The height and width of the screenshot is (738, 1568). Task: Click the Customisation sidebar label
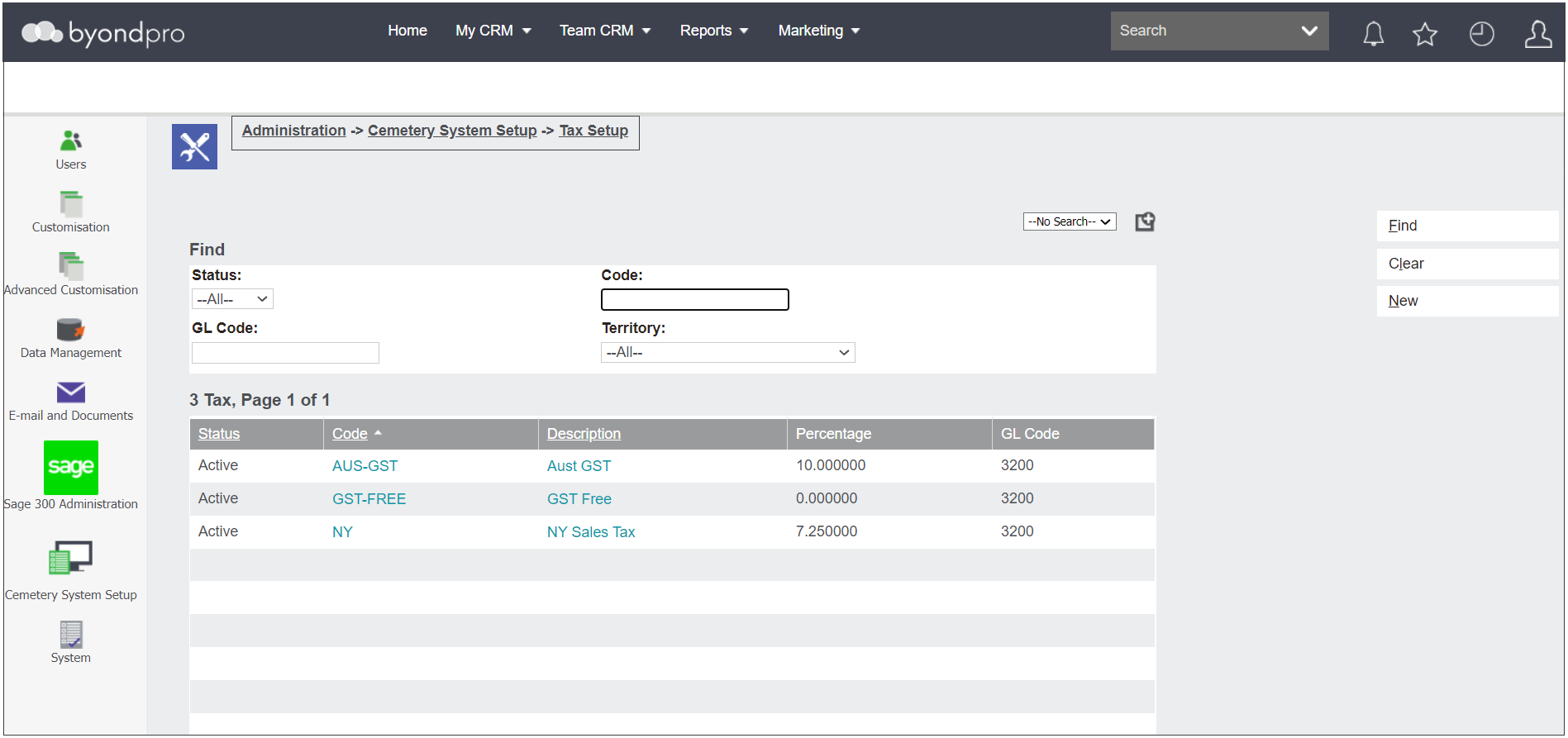tap(71, 227)
